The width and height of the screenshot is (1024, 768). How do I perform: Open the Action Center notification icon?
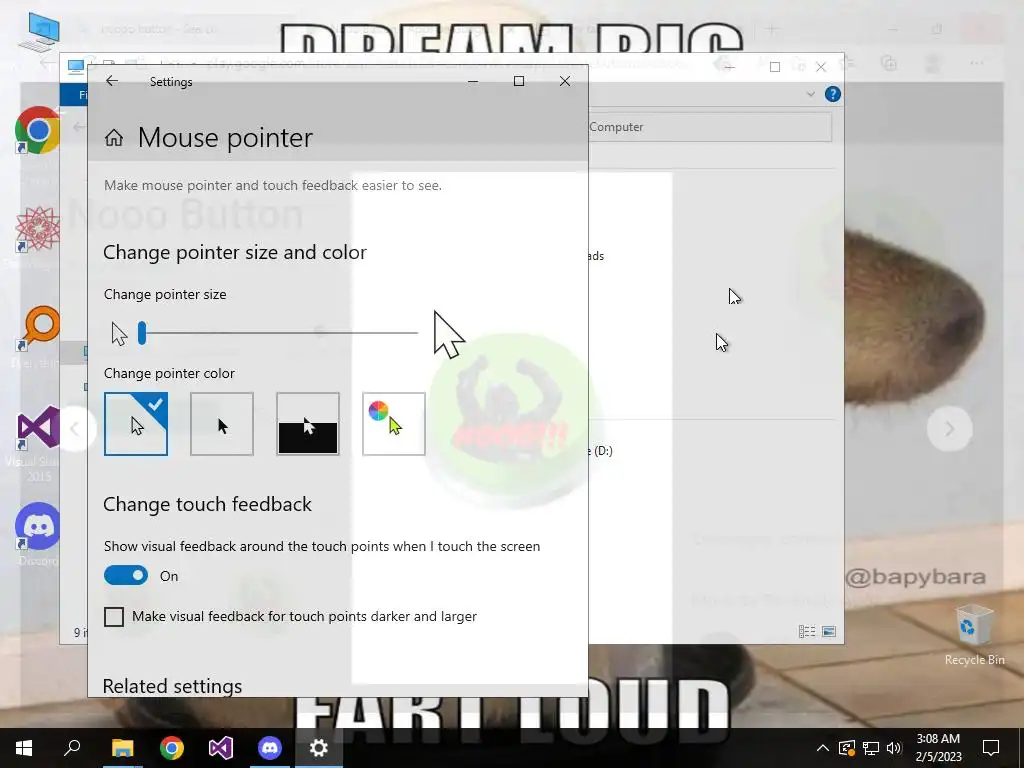coord(991,748)
